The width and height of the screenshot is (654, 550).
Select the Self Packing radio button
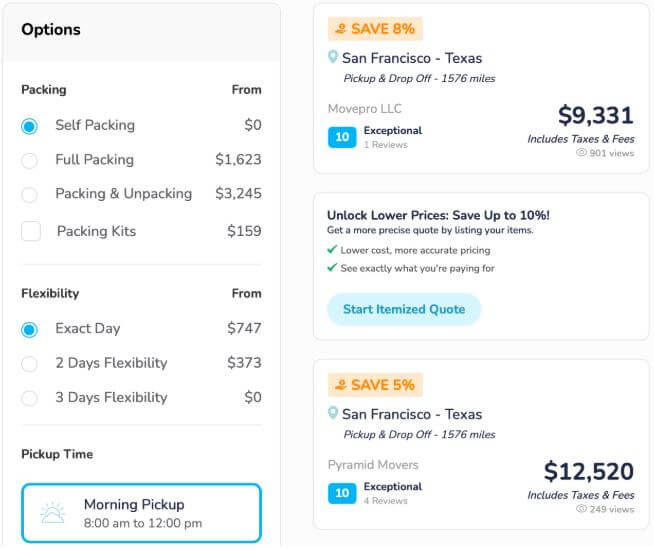[30, 126]
